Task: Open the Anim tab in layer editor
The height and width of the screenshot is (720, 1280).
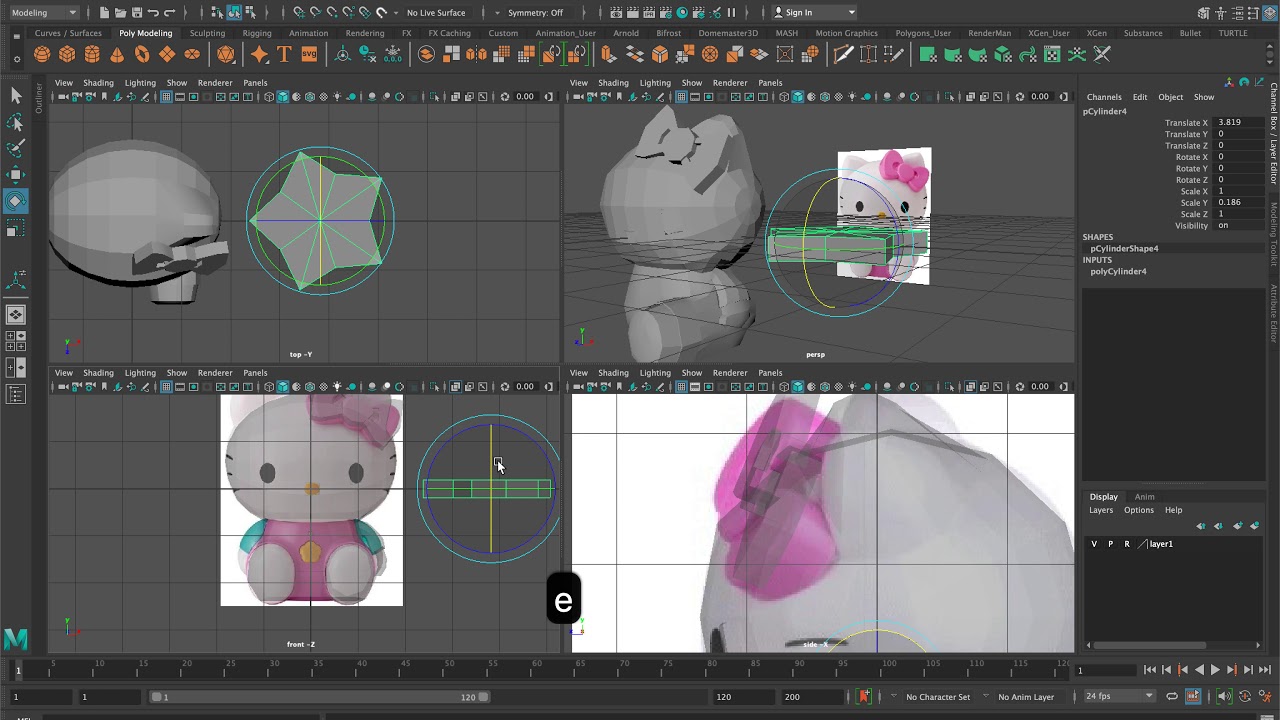Action: tap(1144, 497)
